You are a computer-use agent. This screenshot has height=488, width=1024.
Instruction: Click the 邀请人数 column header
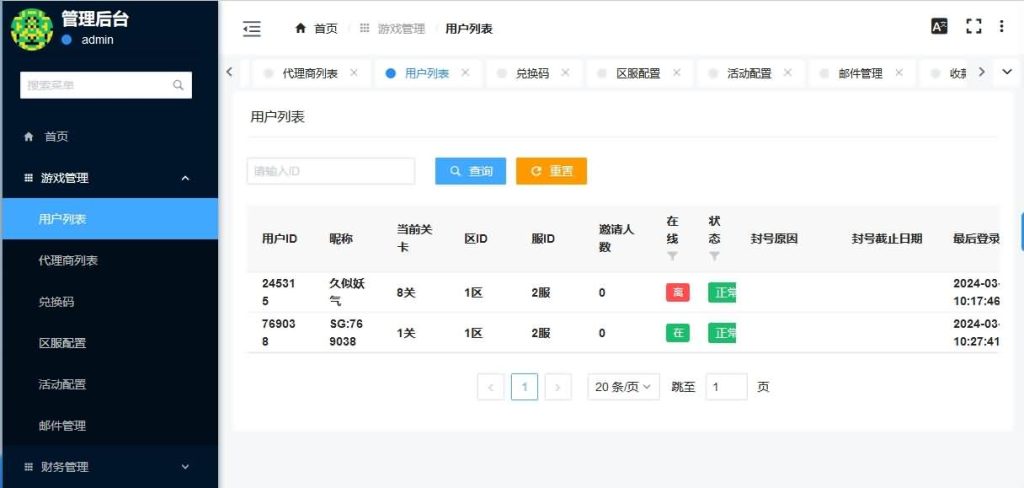pos(617,238)
